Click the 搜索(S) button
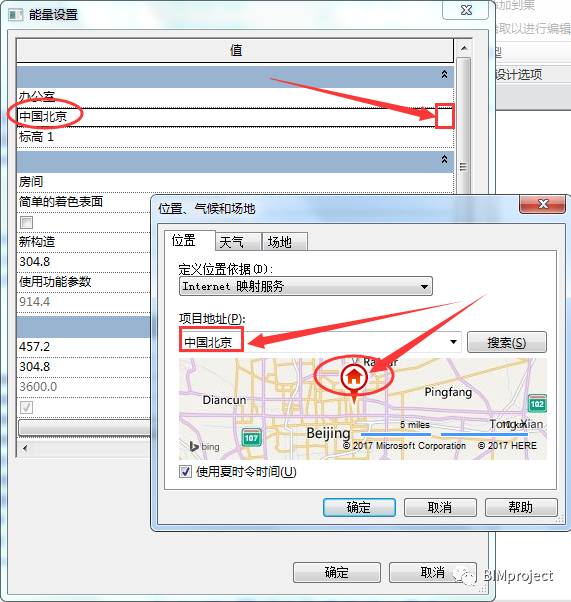 click(x=506, y=342)
